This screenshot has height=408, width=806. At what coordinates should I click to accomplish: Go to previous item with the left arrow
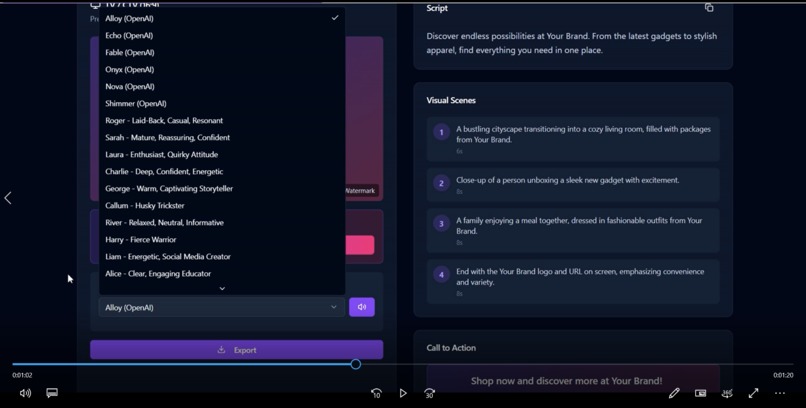click(8, 198)
